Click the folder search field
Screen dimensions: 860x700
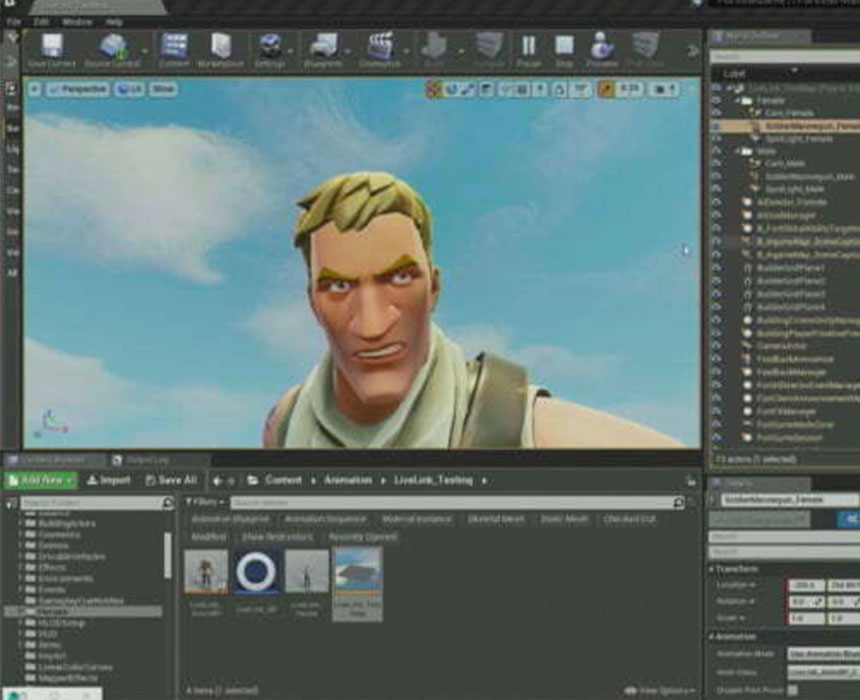[97, 503]
